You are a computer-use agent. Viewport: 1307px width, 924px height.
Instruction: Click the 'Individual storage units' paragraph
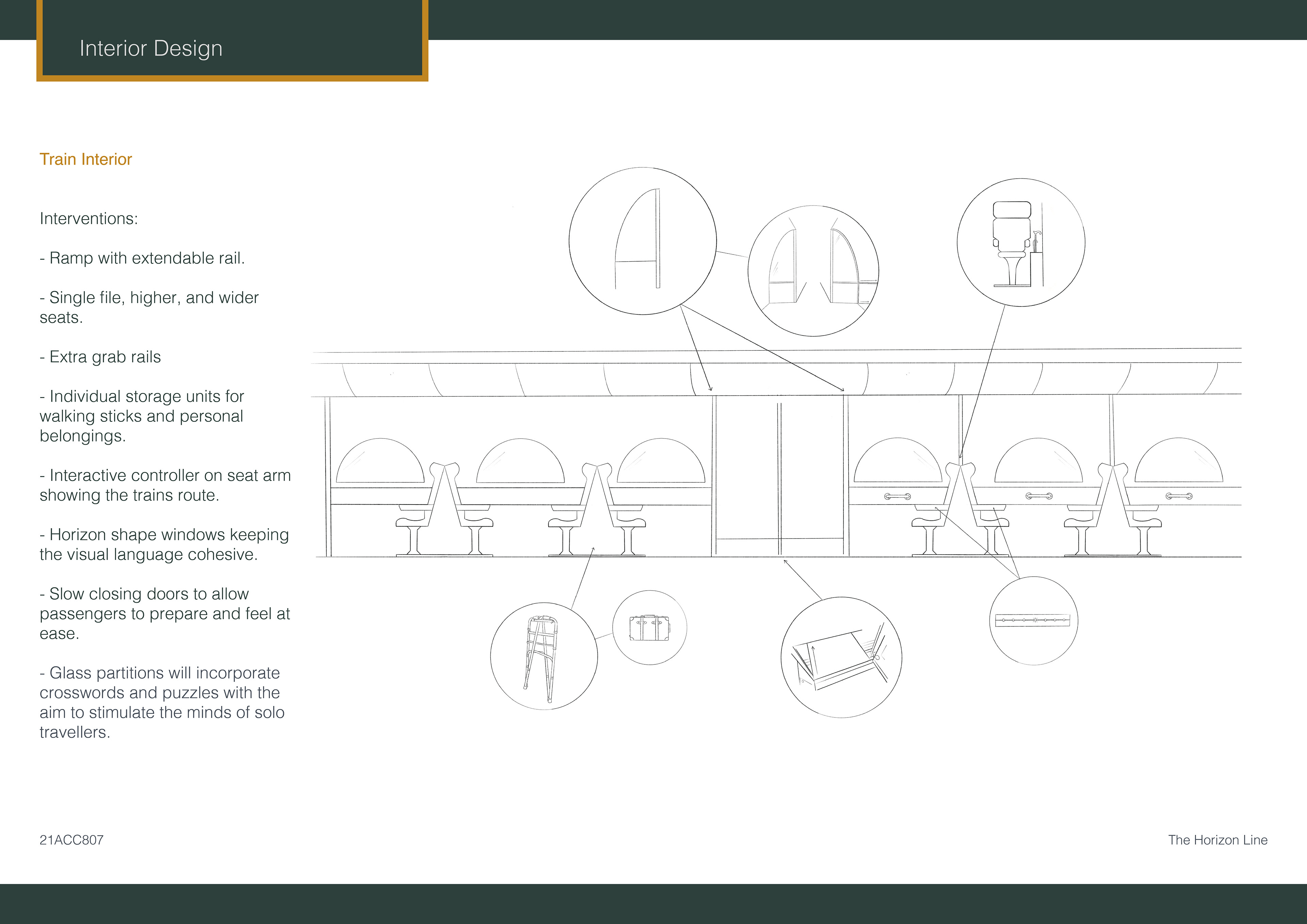pyautogui.click(x=142, y=416)
